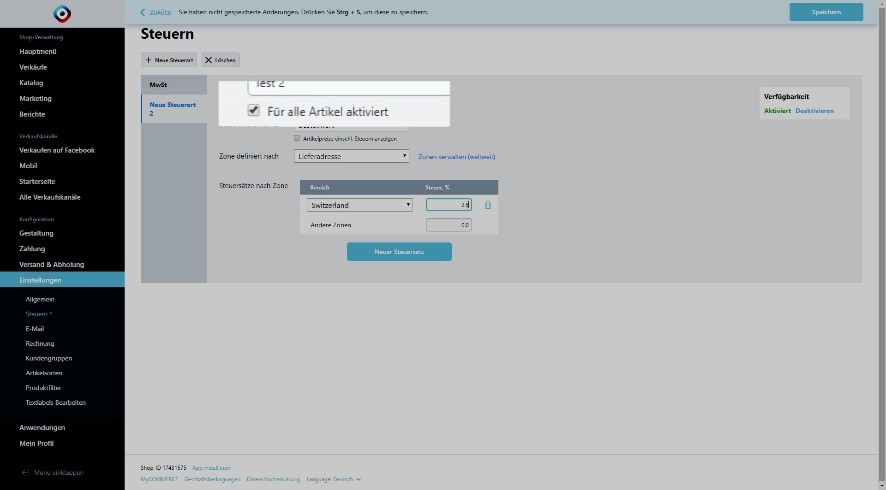Click the shop logo icon in the sidebar
This screenshot has width=886, height=490.
click(x=62, y=14)
